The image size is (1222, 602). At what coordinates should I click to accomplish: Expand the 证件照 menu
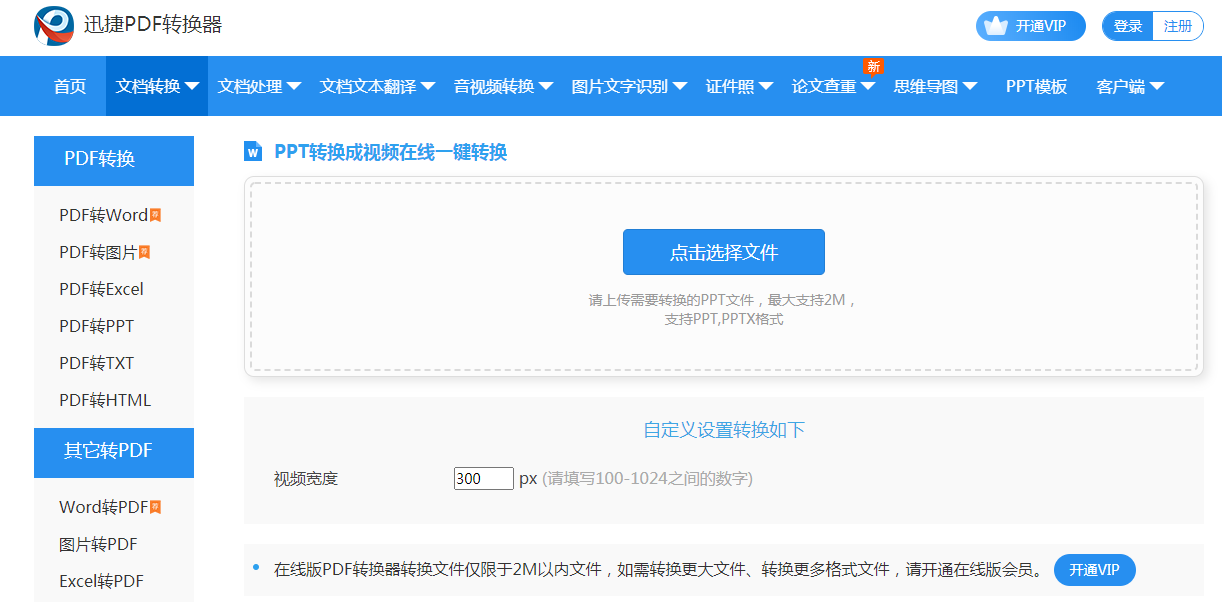pos(739,86)
